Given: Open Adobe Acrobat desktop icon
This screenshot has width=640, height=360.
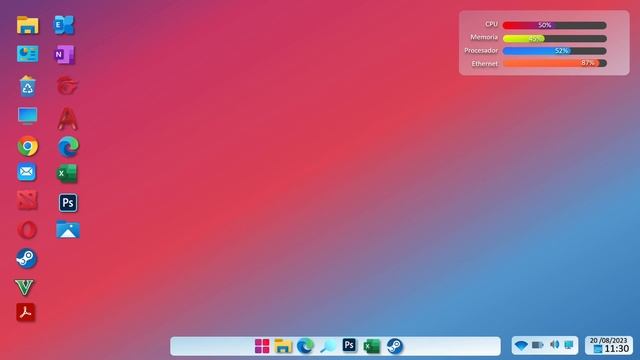Looking at the screenshot, I should [26, 312].
